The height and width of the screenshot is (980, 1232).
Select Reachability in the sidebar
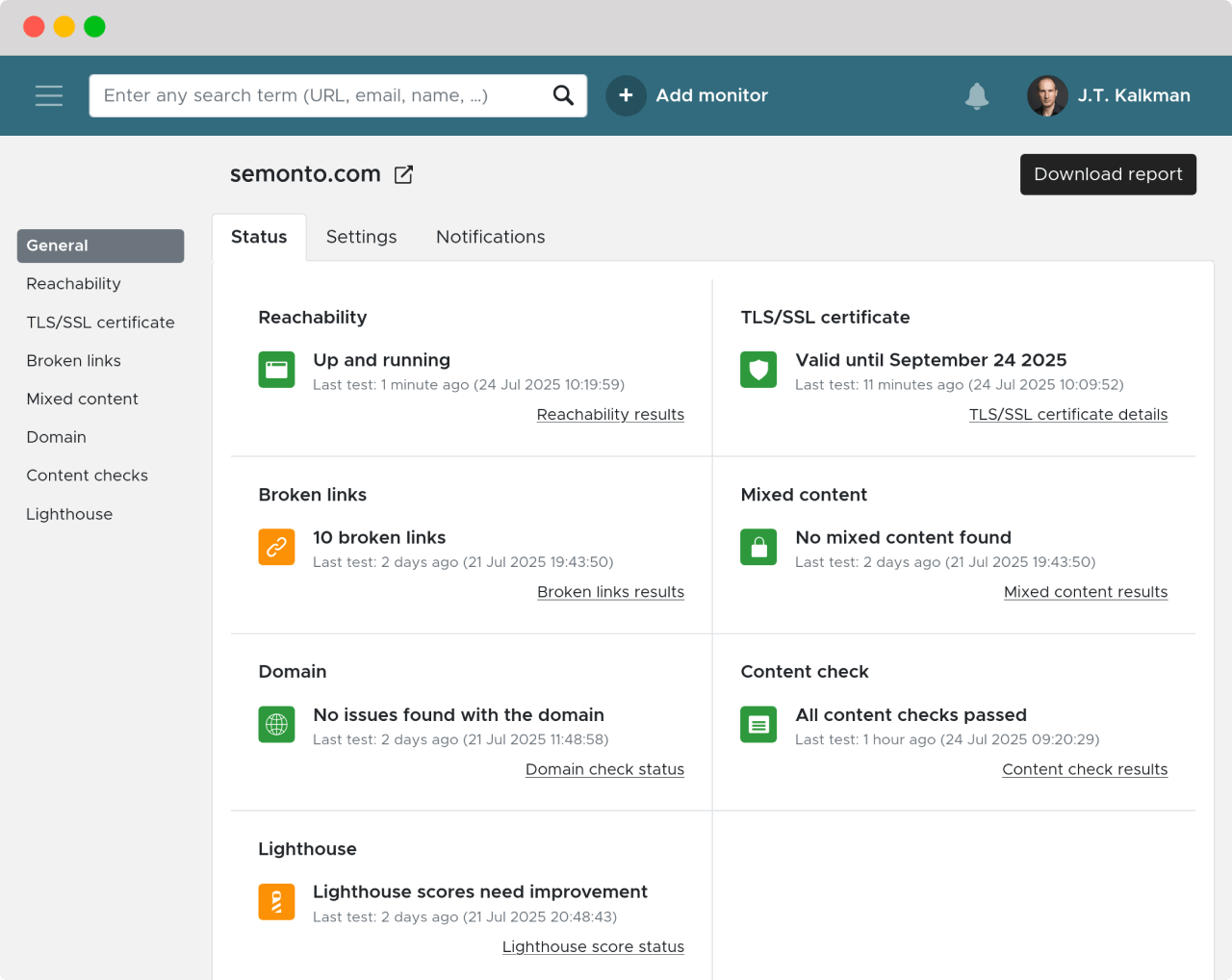pos(74,284)
